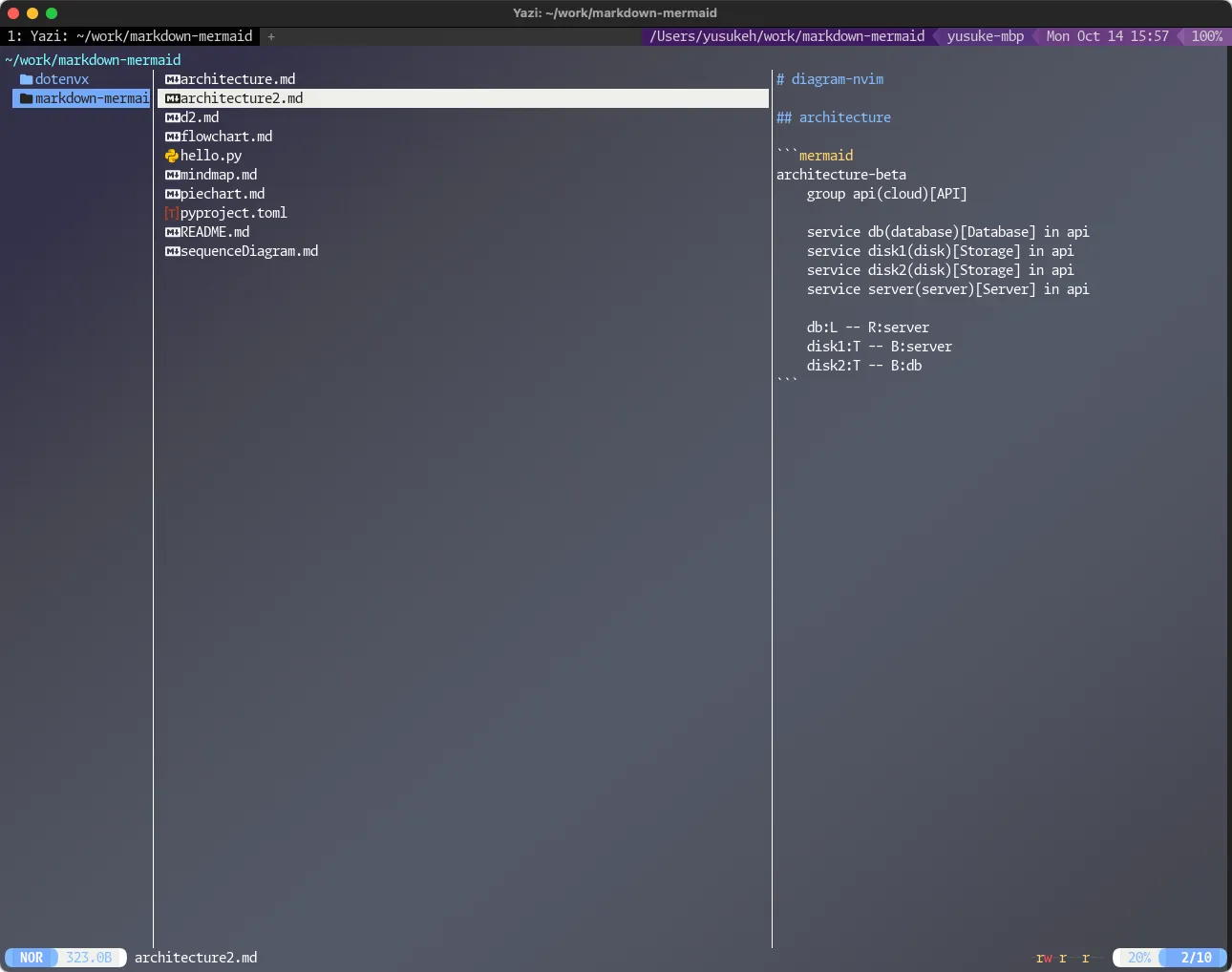Select the d2.md file
Screen dimensions: 1232x972
click(x=200, y=117)
